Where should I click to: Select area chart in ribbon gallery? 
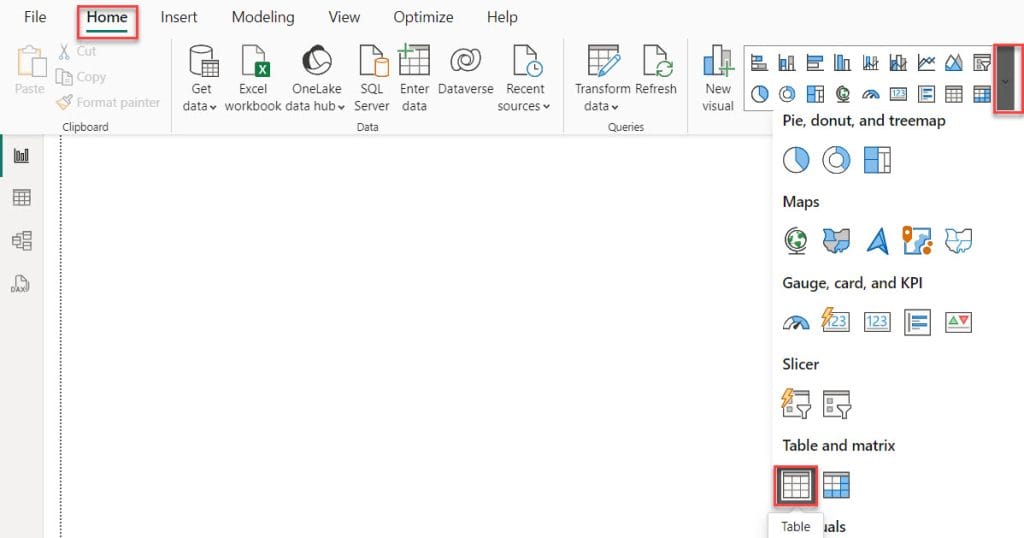[954, 63]
